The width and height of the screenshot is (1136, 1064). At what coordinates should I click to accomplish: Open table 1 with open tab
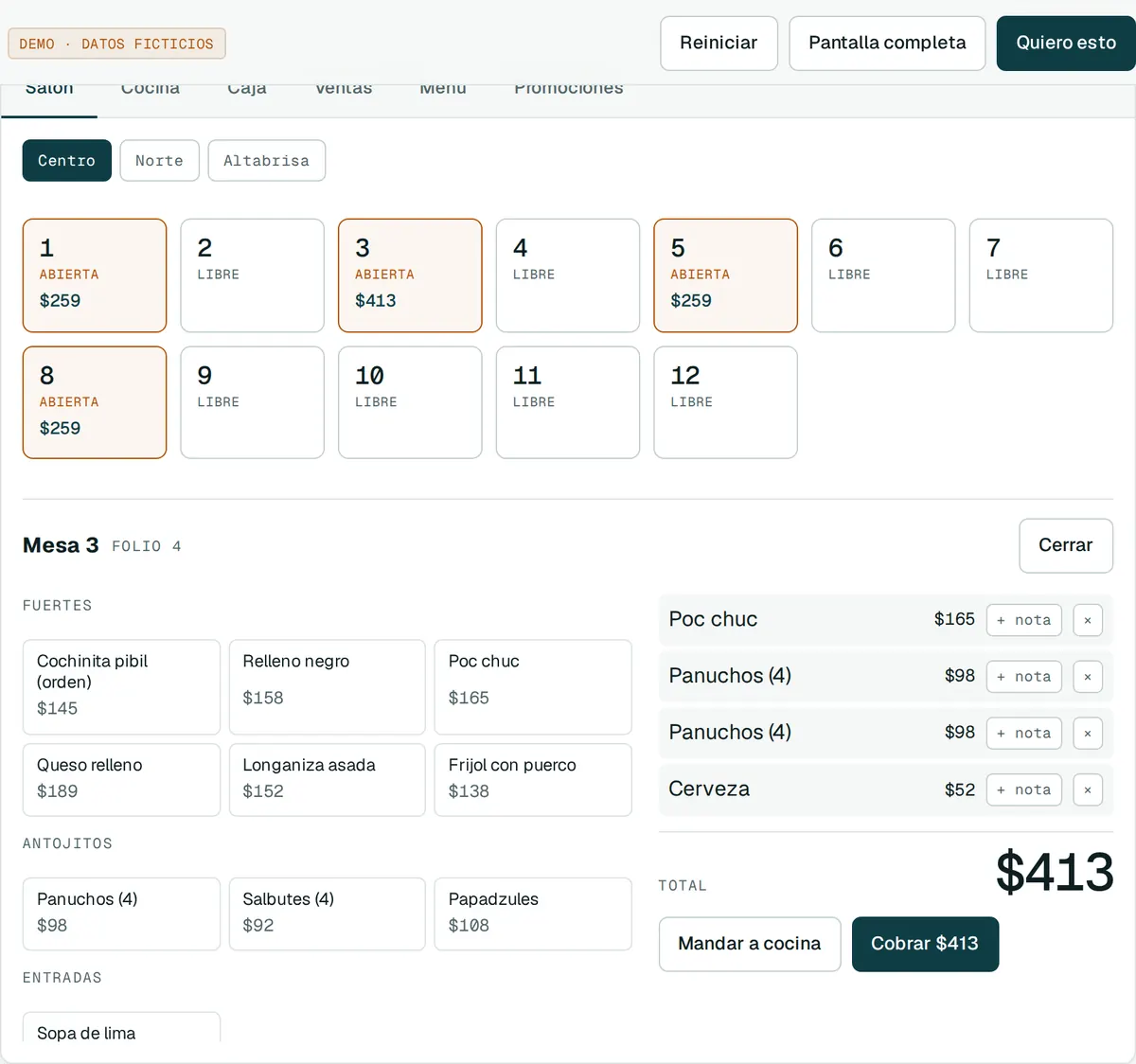(x=95, y=275)
